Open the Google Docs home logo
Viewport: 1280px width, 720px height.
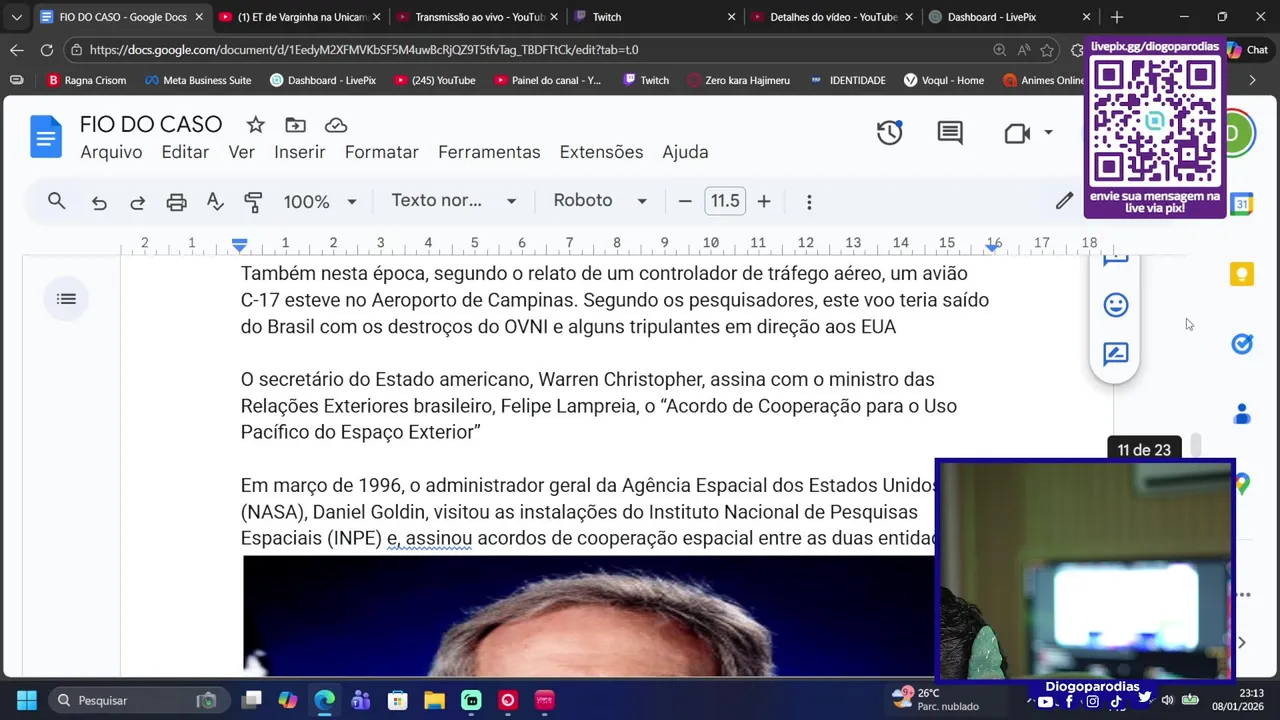pyautogui.click(x=46, y=137)
